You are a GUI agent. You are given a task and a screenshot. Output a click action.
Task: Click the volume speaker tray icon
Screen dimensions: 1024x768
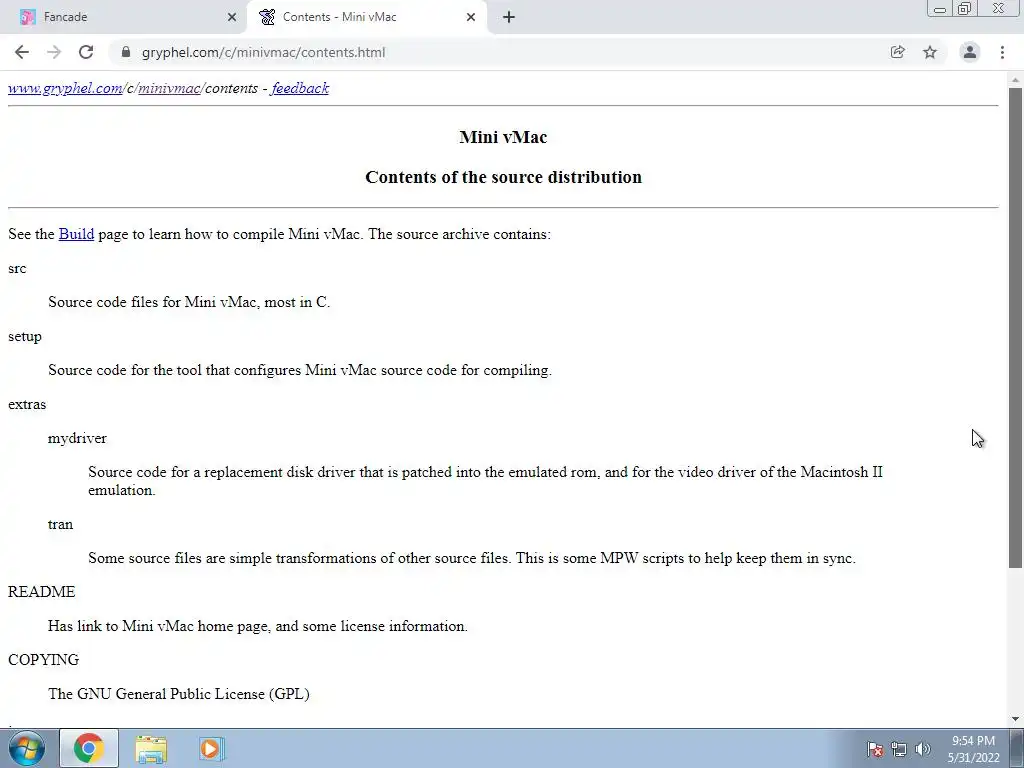923,750
